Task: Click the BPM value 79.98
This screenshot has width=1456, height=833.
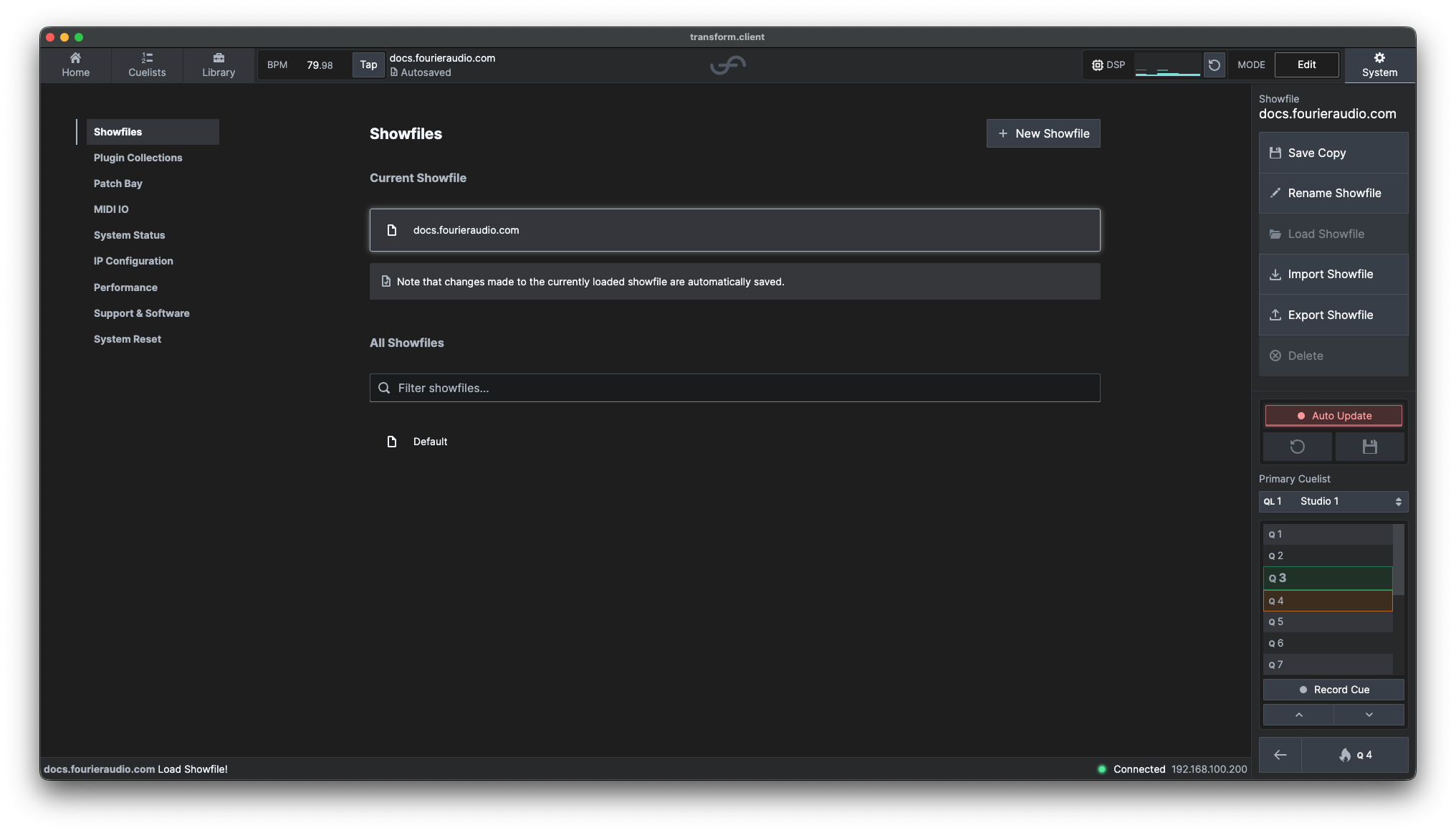Action: (x=320, y=65)
